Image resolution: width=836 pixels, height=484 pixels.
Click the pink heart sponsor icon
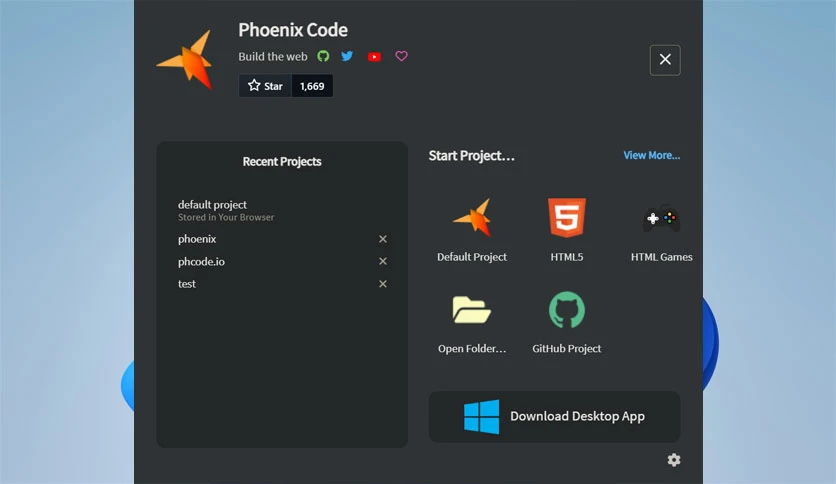[401, 56]
